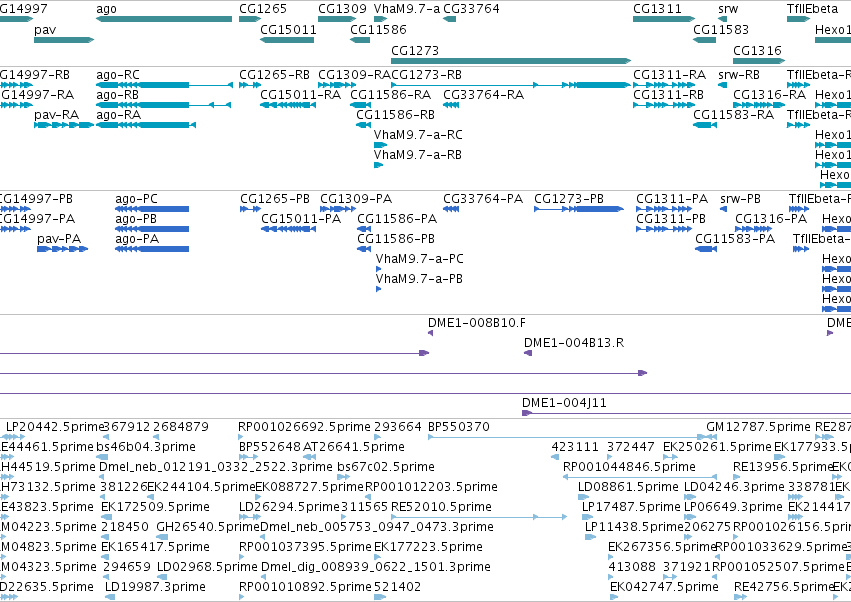
Task: Select the pav-PA protein label
Action: [x=59, y=239]
